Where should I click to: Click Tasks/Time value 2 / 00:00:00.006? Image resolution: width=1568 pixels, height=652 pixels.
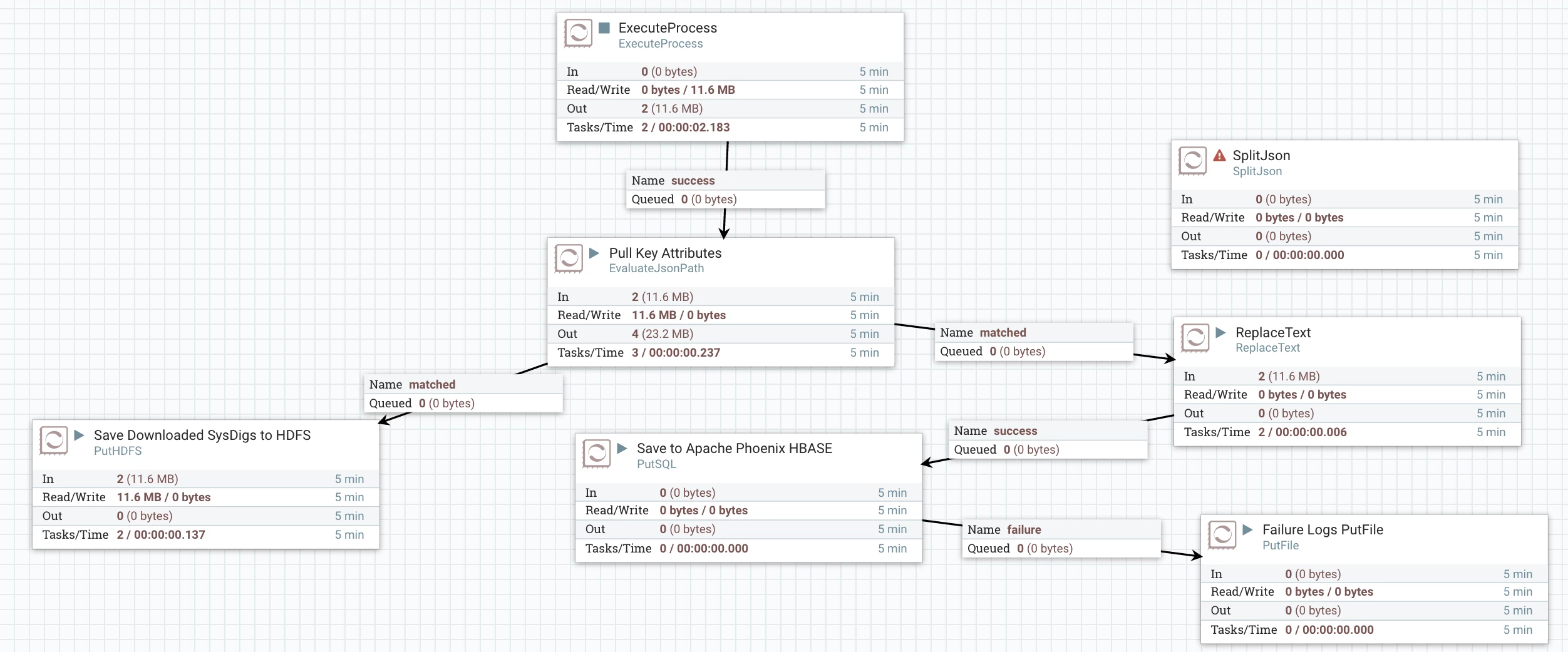click(x=1302, y=432)
